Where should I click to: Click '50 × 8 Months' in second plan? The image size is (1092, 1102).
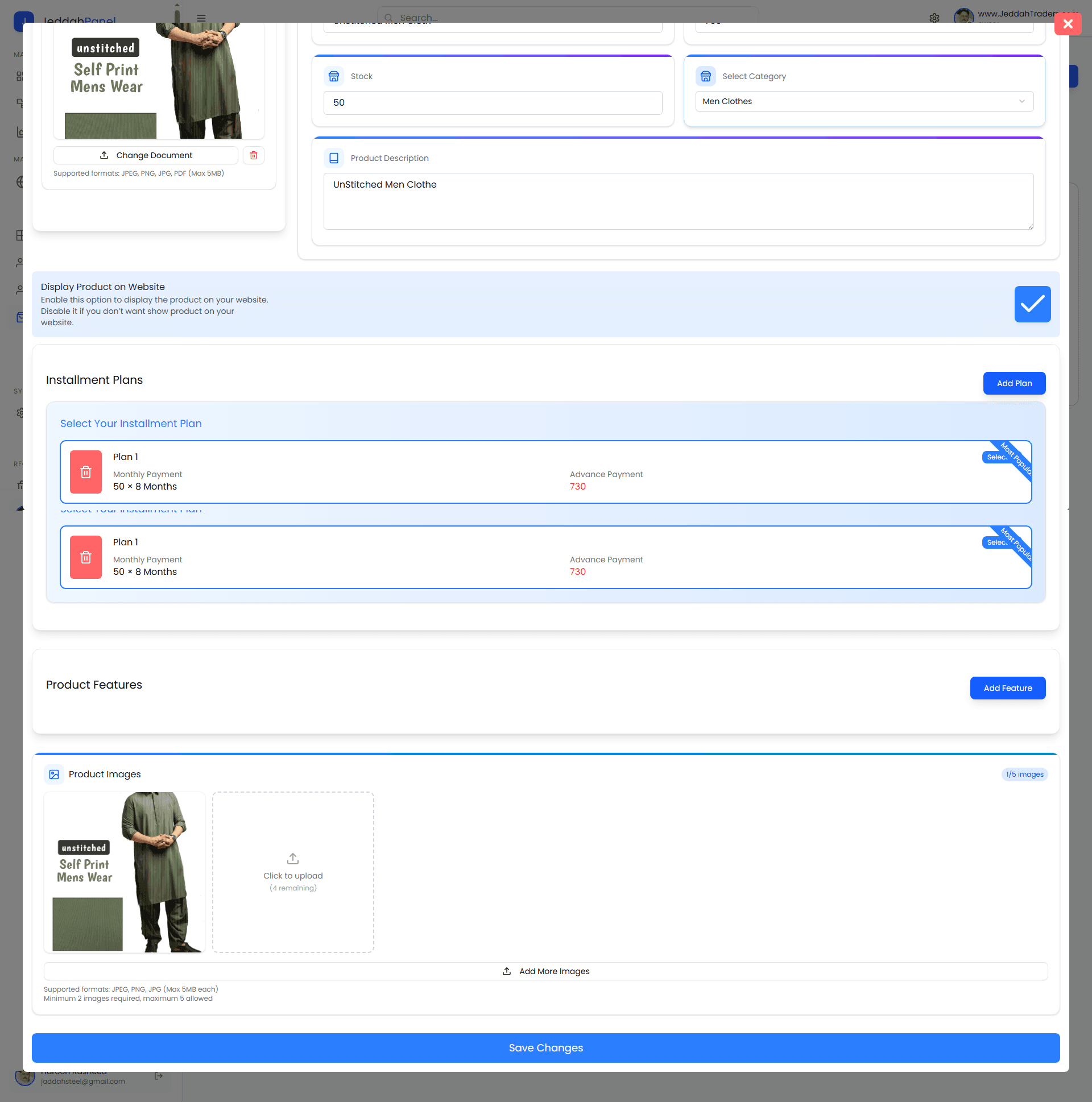coord(145,571)
